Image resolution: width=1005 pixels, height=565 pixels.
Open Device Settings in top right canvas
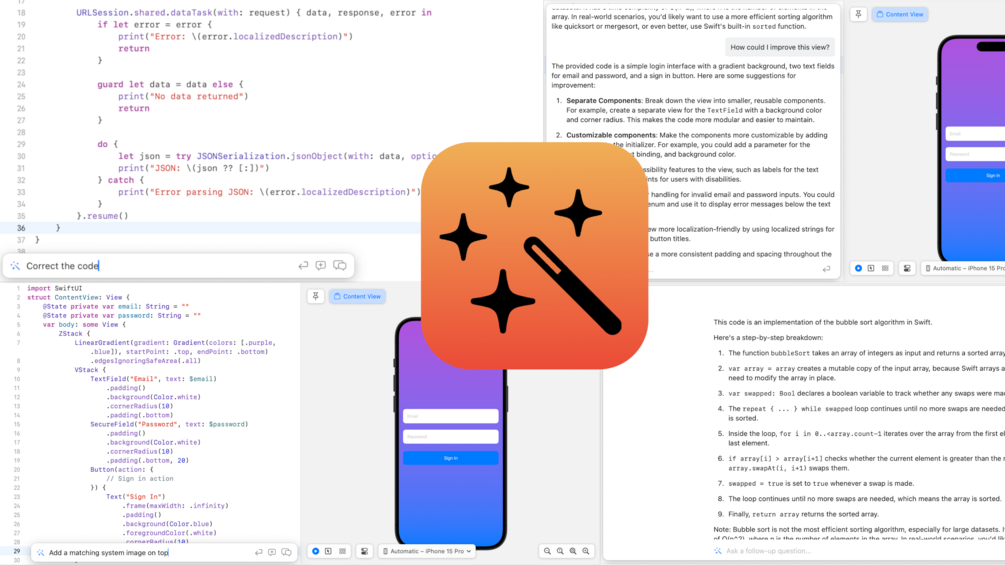907,268
